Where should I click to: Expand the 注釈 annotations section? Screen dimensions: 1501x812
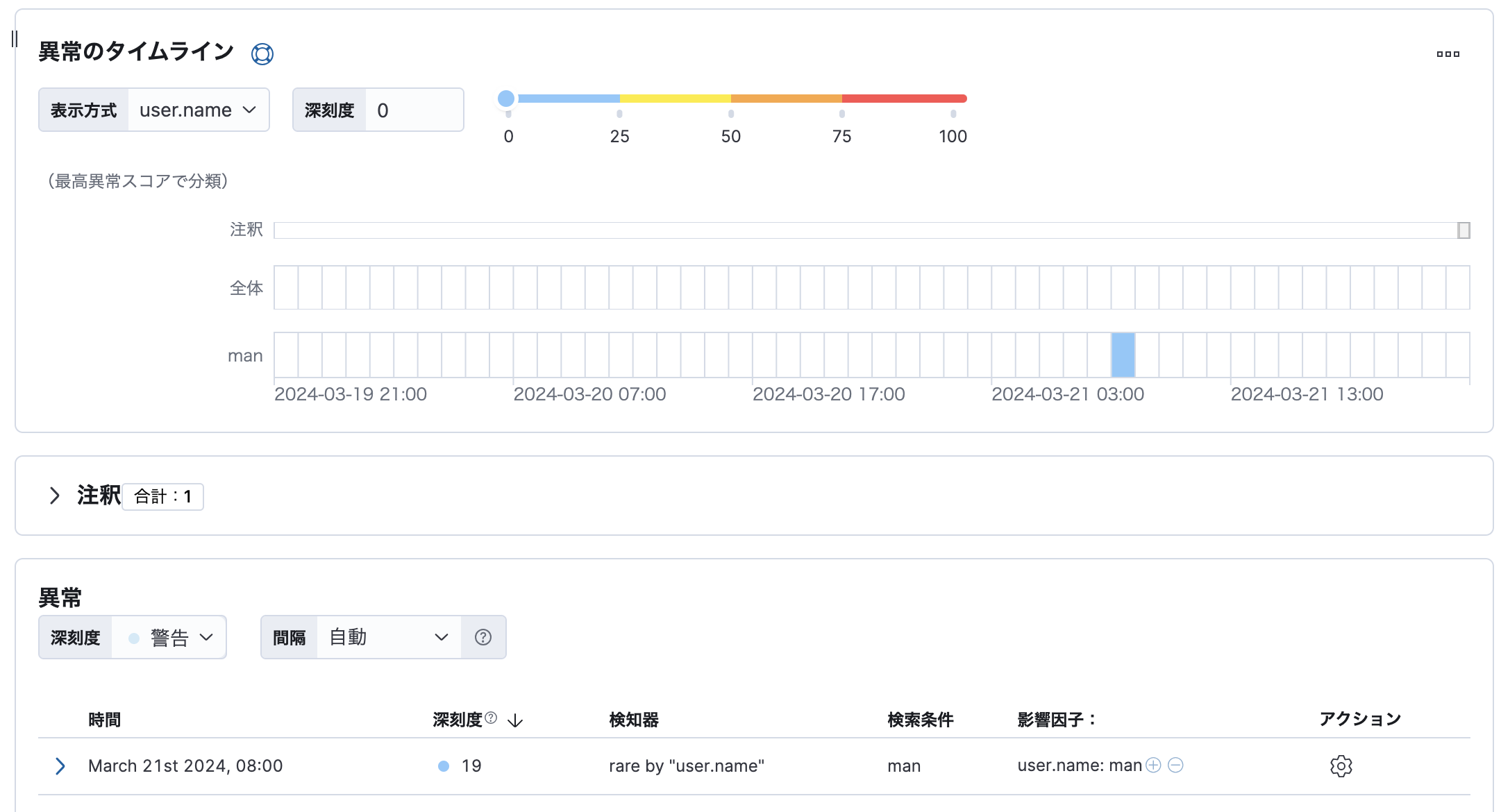55,496
